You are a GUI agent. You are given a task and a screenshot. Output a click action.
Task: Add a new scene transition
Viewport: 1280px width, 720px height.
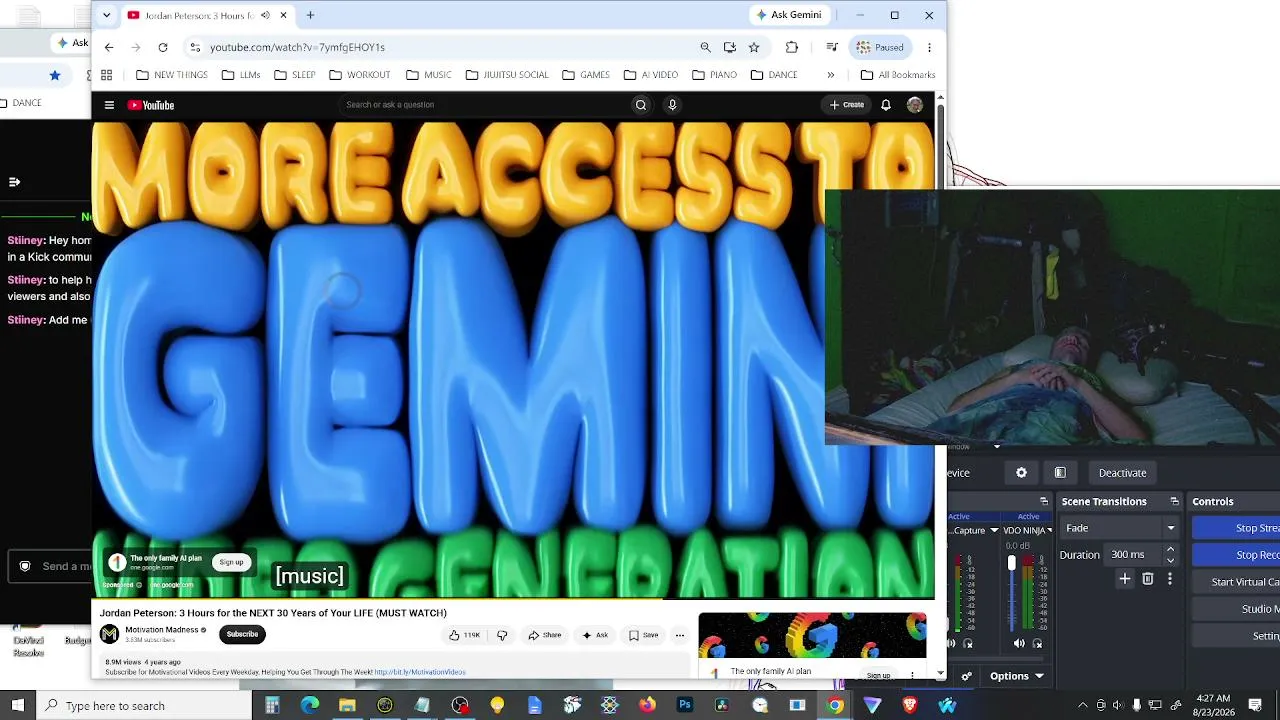pyautogui.click(x=1125, y=579)
